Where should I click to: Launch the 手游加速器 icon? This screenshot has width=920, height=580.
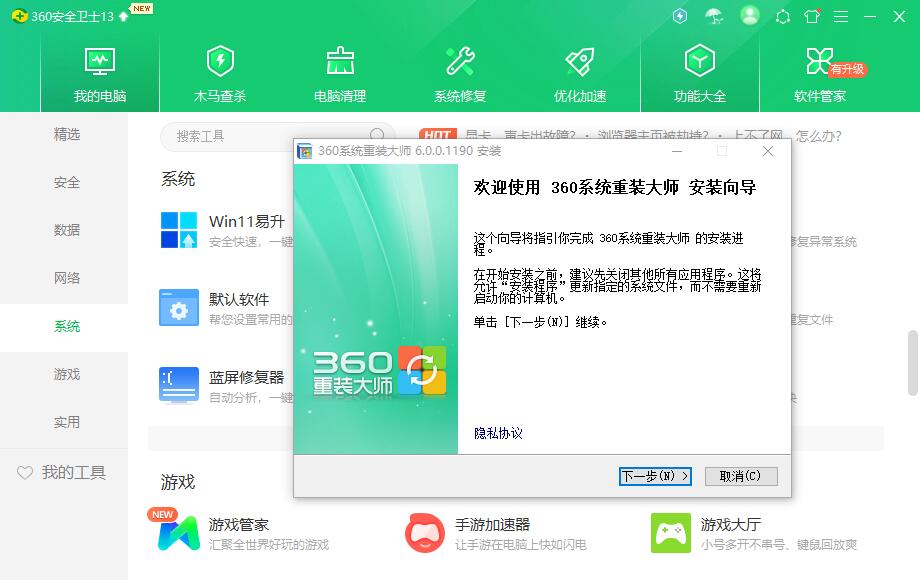(x=425, y=532)
